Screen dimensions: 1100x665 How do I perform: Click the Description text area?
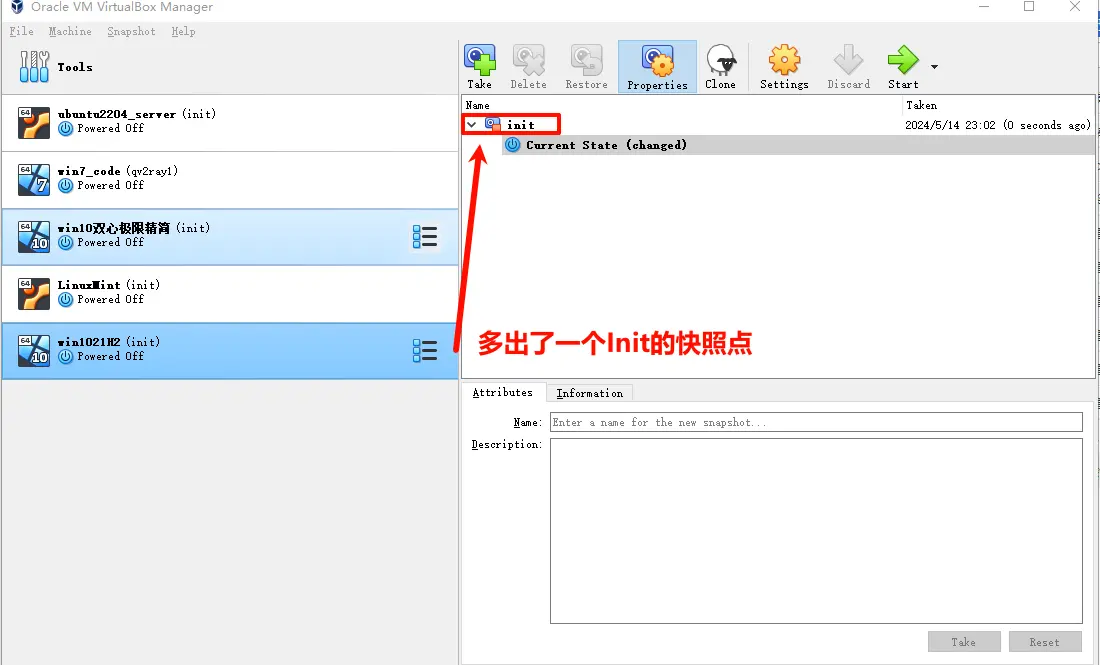(x=816, y=531)
